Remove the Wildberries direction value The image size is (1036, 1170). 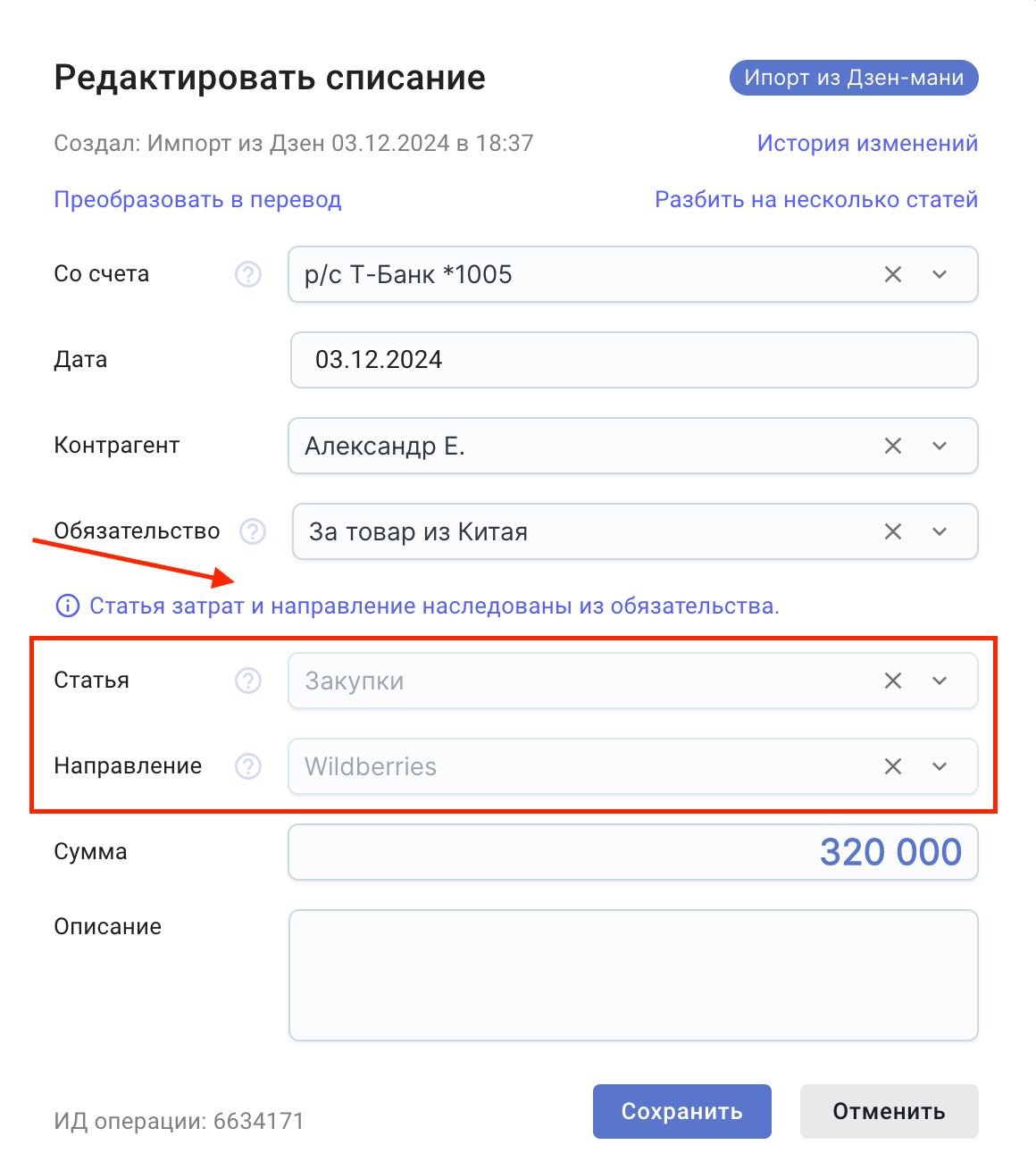(x=893, y=766)
